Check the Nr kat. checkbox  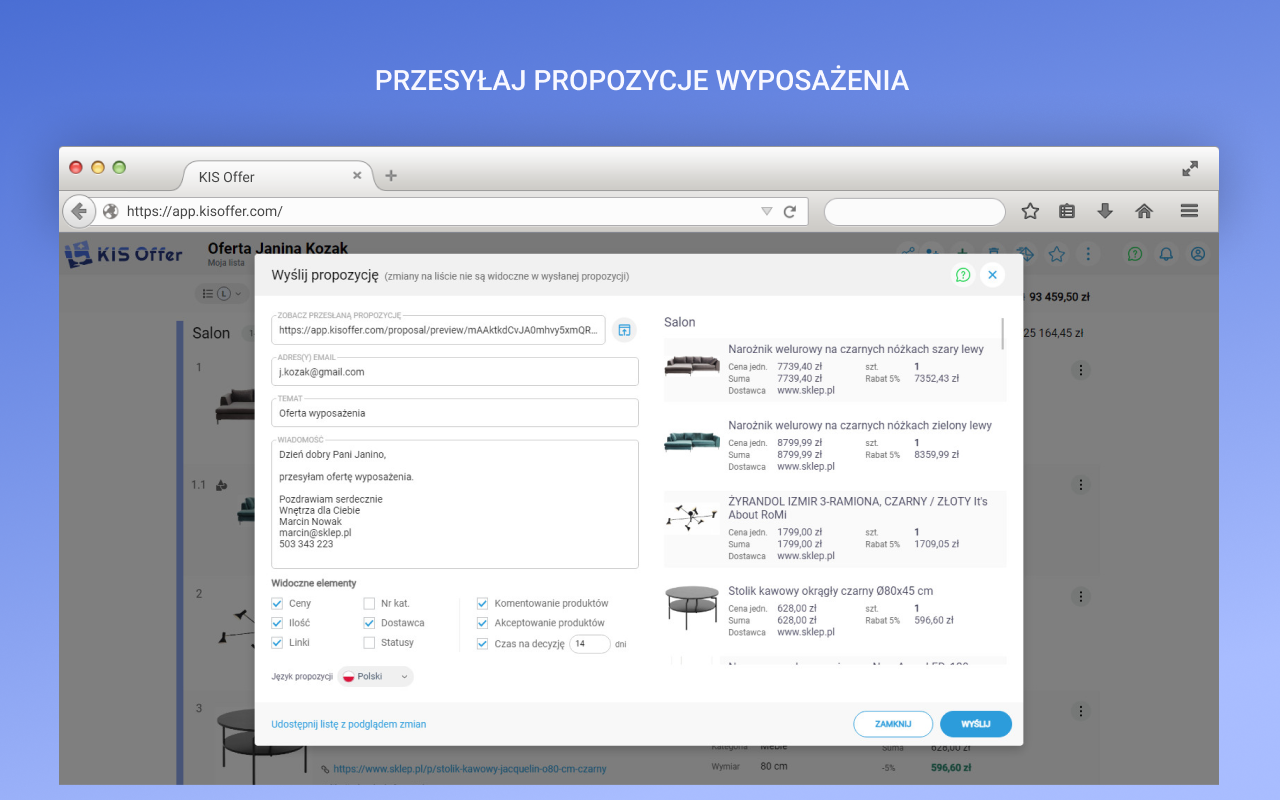tap(369, 603)
